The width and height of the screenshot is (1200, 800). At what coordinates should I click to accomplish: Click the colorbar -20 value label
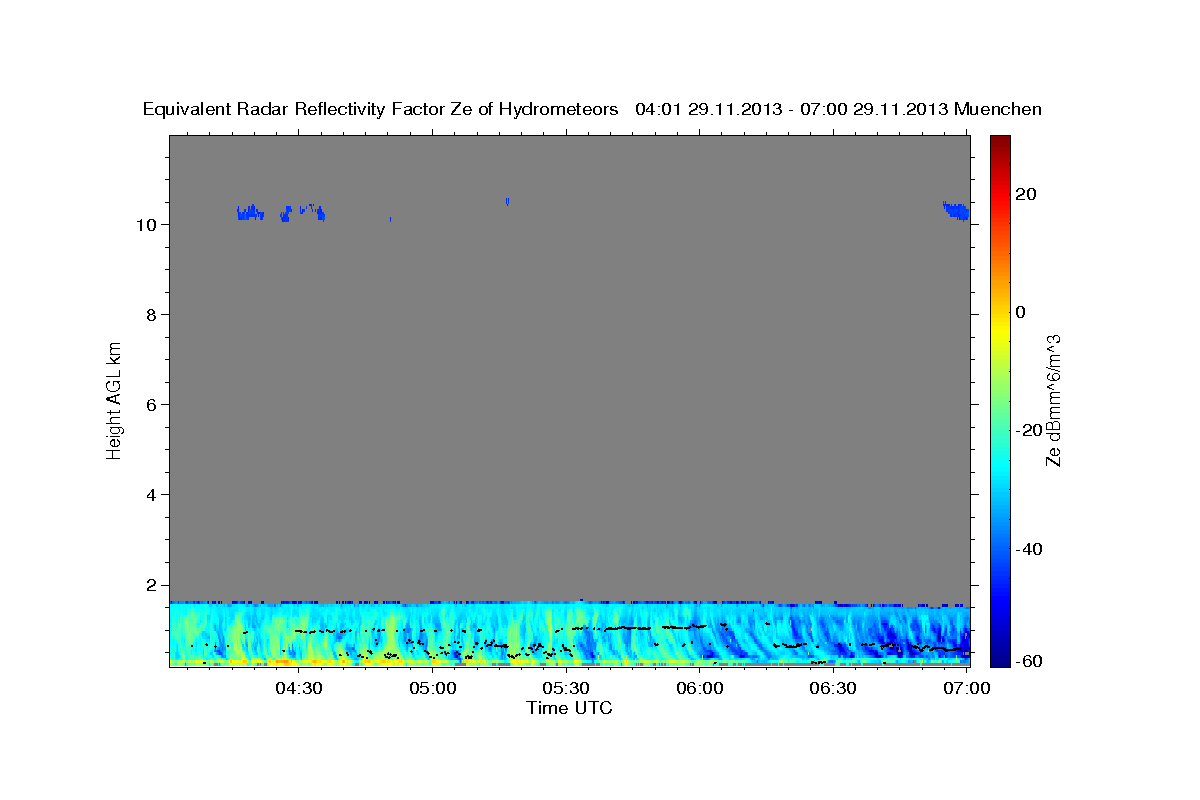pyautogui.click(x=1028, y=431)
